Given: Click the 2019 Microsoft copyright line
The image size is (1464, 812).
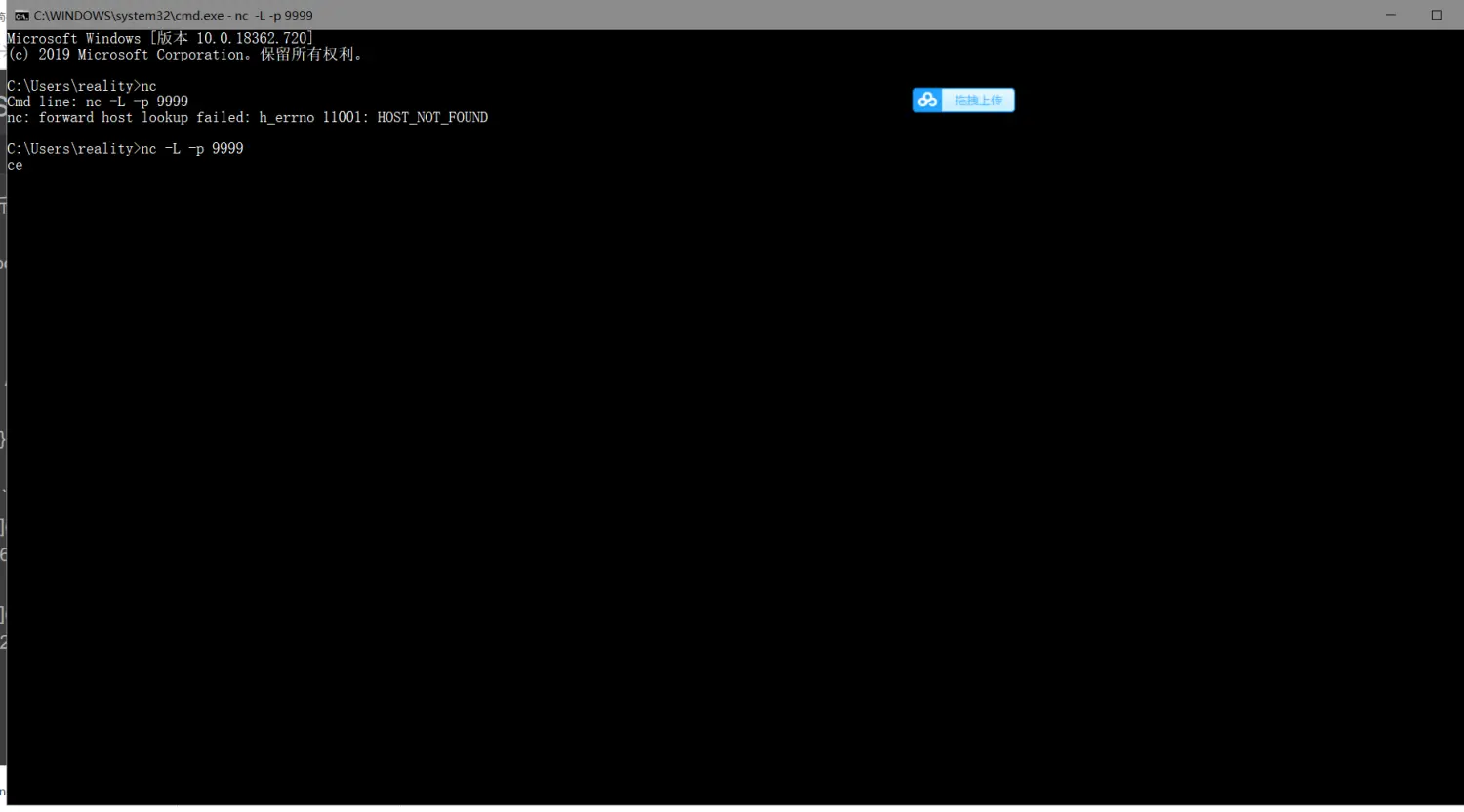Looking at the screenshot, I should (x=185, y=54).
